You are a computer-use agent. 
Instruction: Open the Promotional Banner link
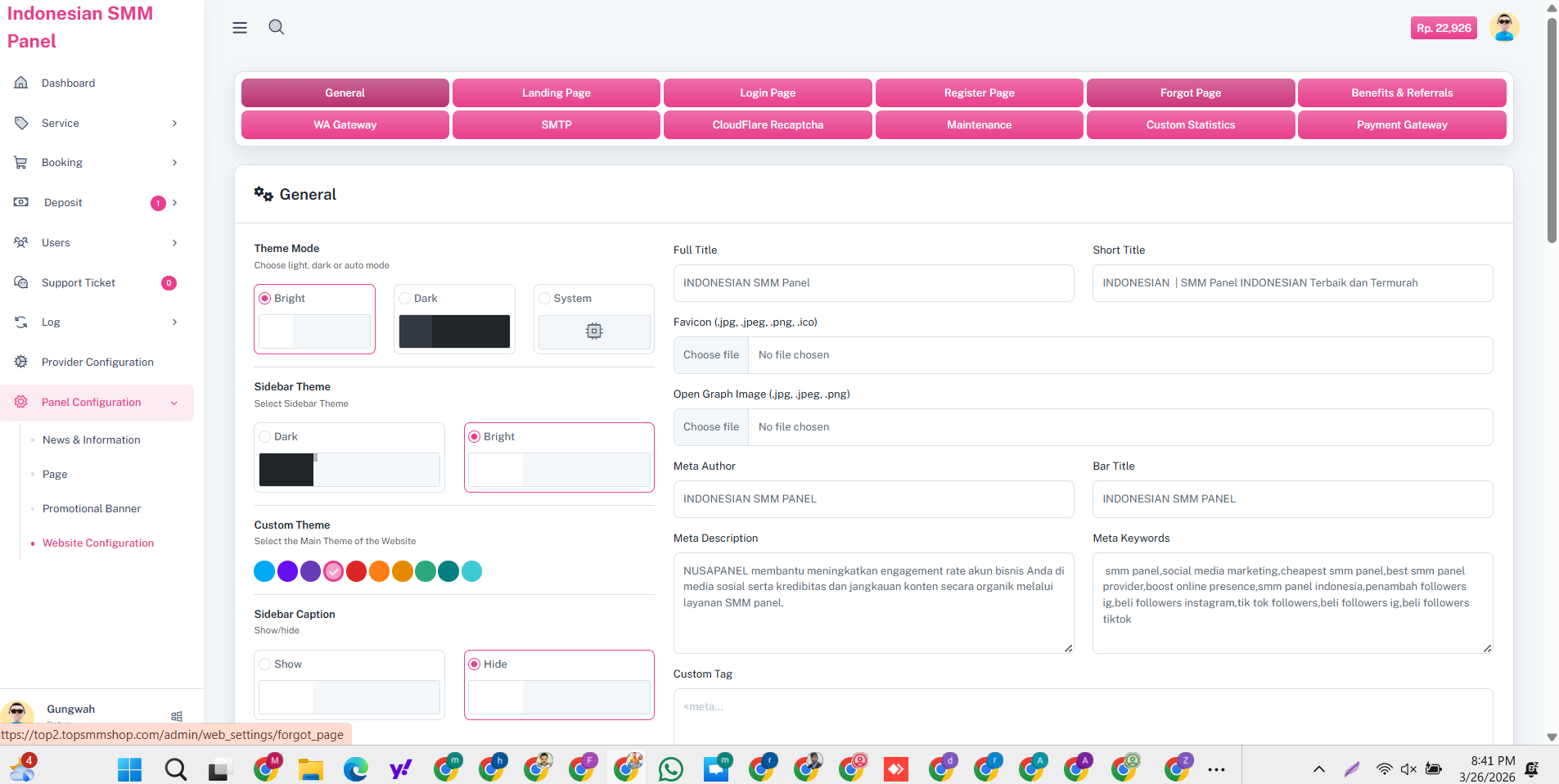92,508
